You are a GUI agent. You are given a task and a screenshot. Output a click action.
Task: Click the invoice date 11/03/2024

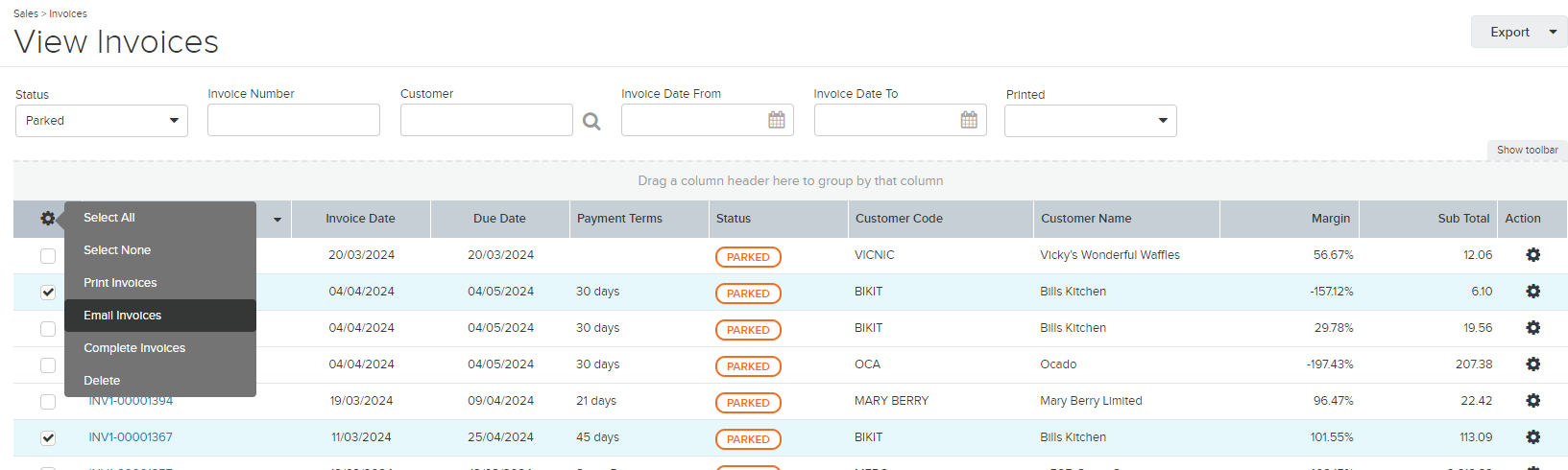point(361,437)
